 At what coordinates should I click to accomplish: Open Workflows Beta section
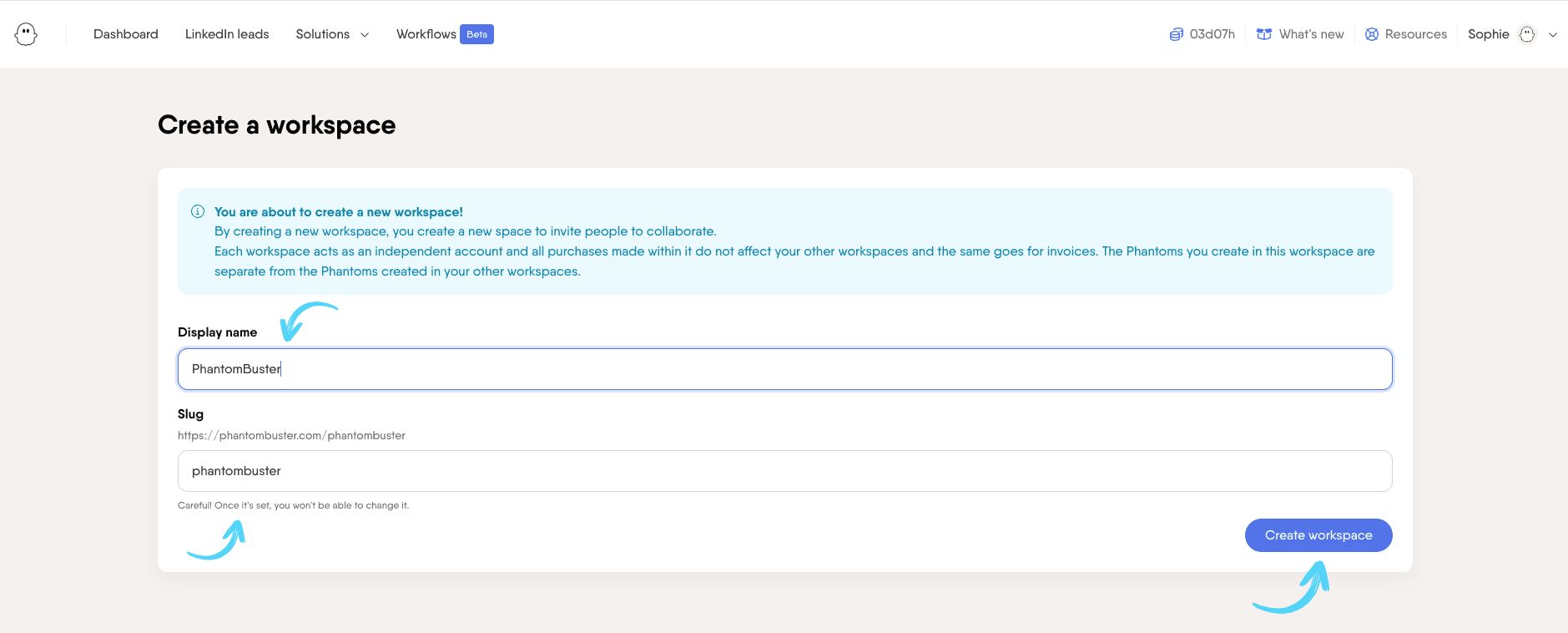tap(445, 34)
